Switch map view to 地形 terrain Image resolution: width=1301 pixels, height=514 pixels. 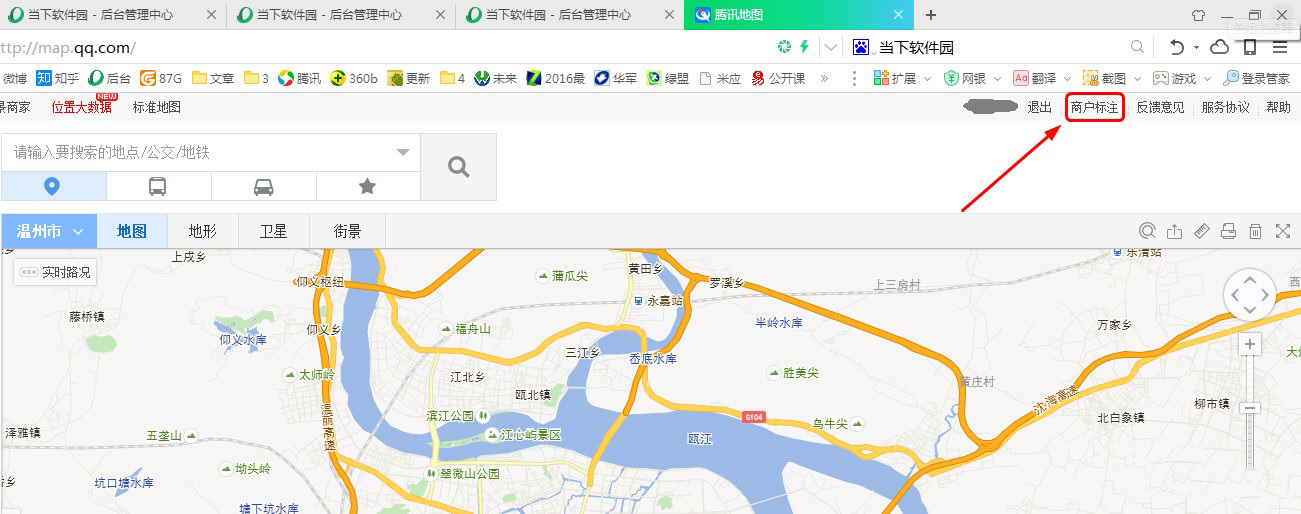(203, 231)
